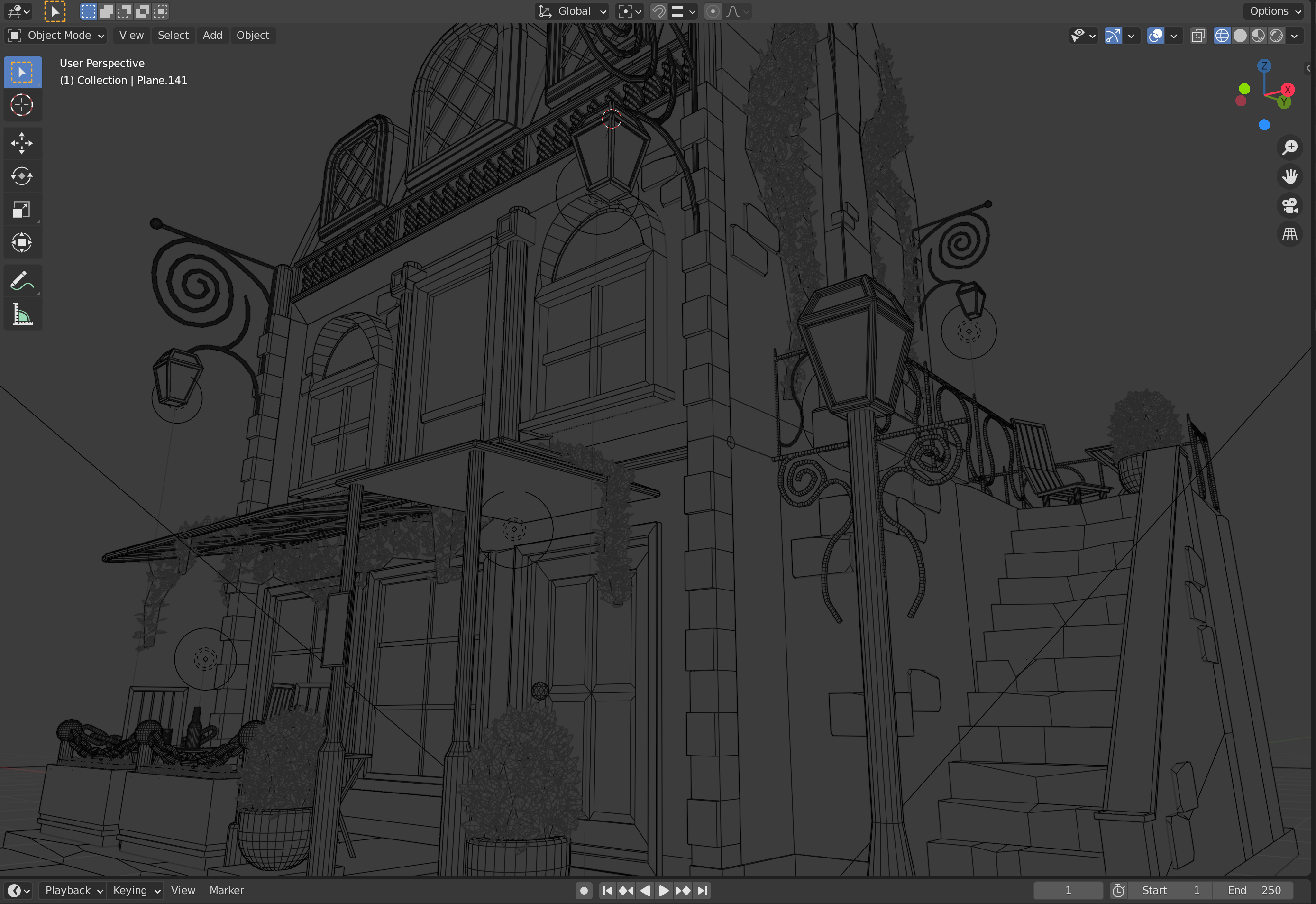Click the Y axis on navigation gizmo
1316x904 pixels.
[1284, 102]
